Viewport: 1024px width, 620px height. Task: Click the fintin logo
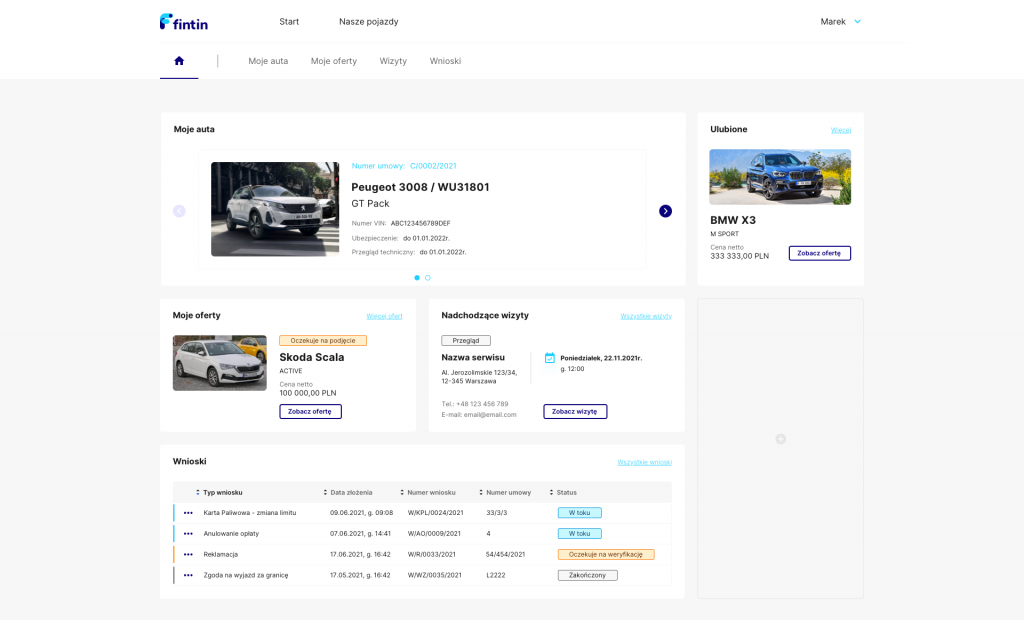click(x=184, y=22)
